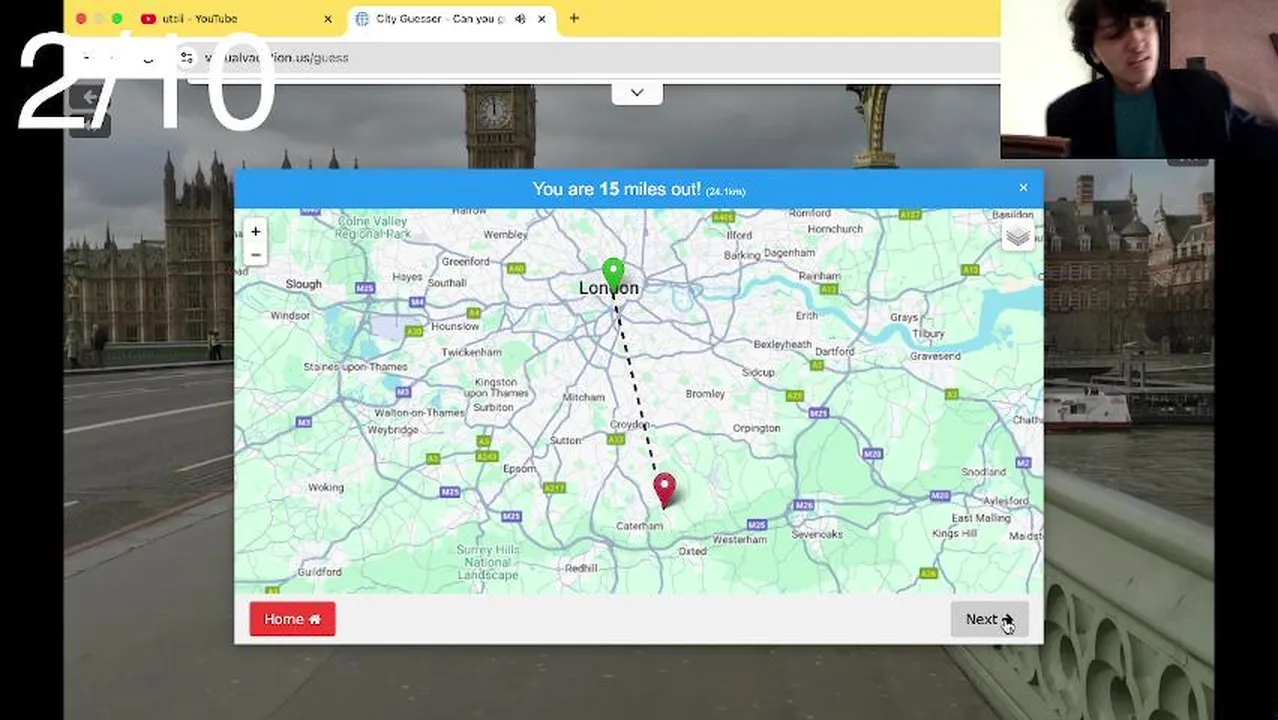Click the London label on the map

click(608, 288)
